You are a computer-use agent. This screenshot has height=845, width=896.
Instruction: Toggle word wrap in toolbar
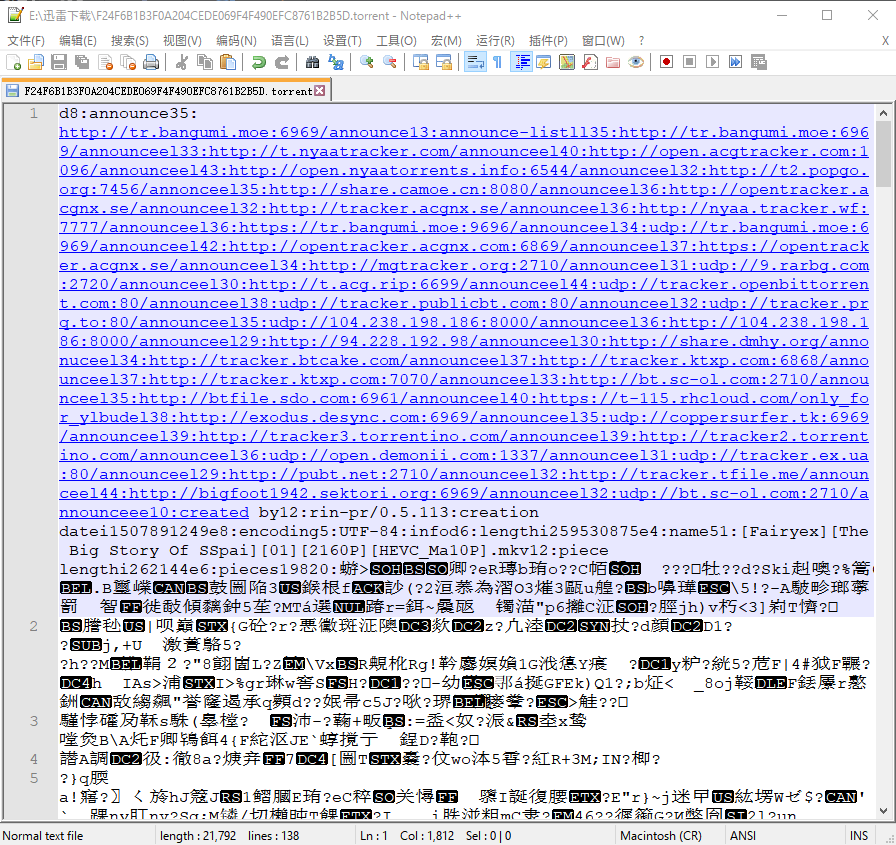click(475, 62)
